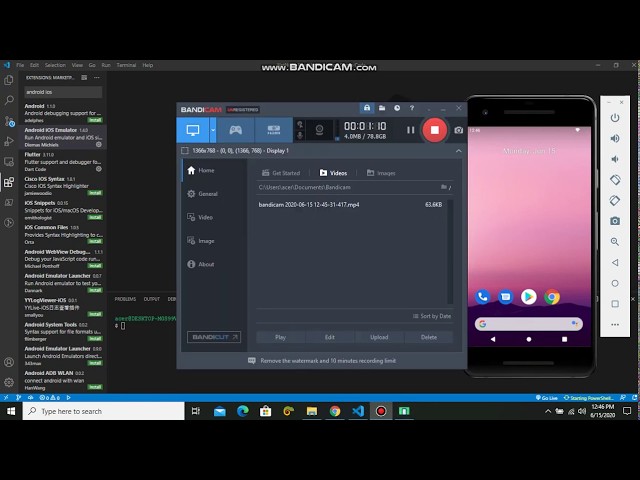The height and width of the screenshot is (480, 640).
Task: Select Bandicam screen recording mode
Action: tap(193, 130)
